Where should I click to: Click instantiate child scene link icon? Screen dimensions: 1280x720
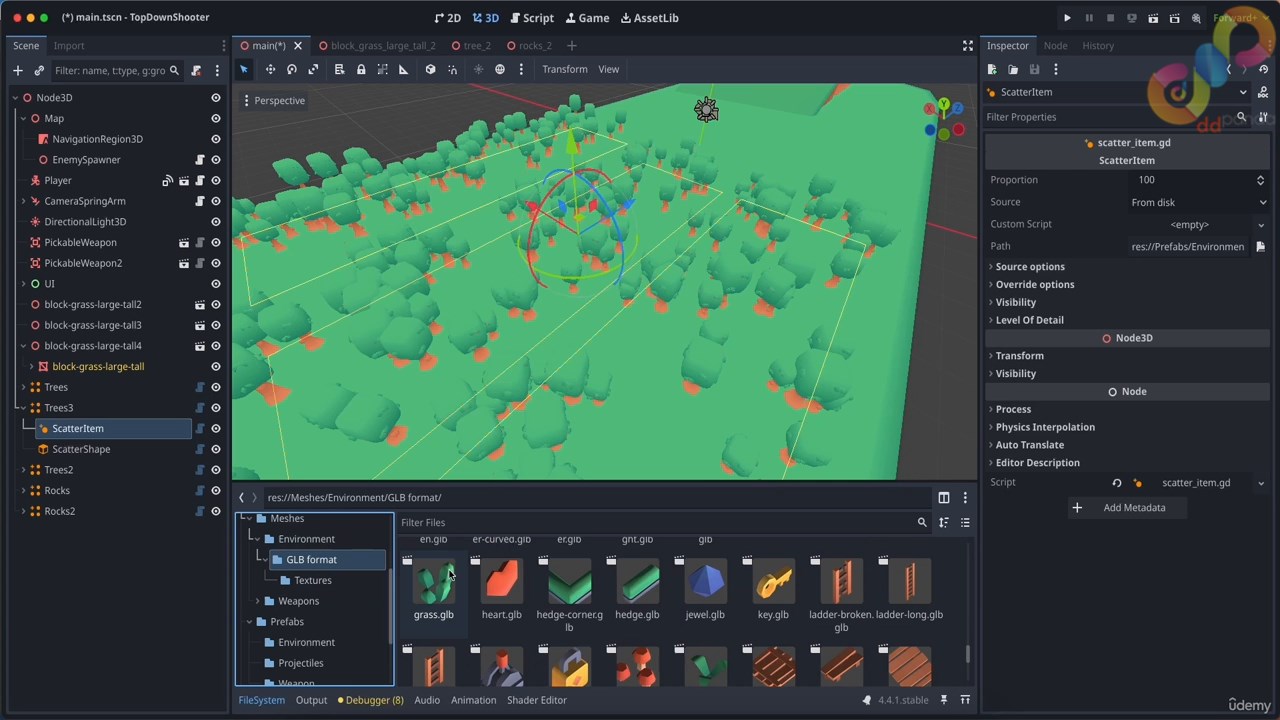pyautogui.click(x=39, y=70)
